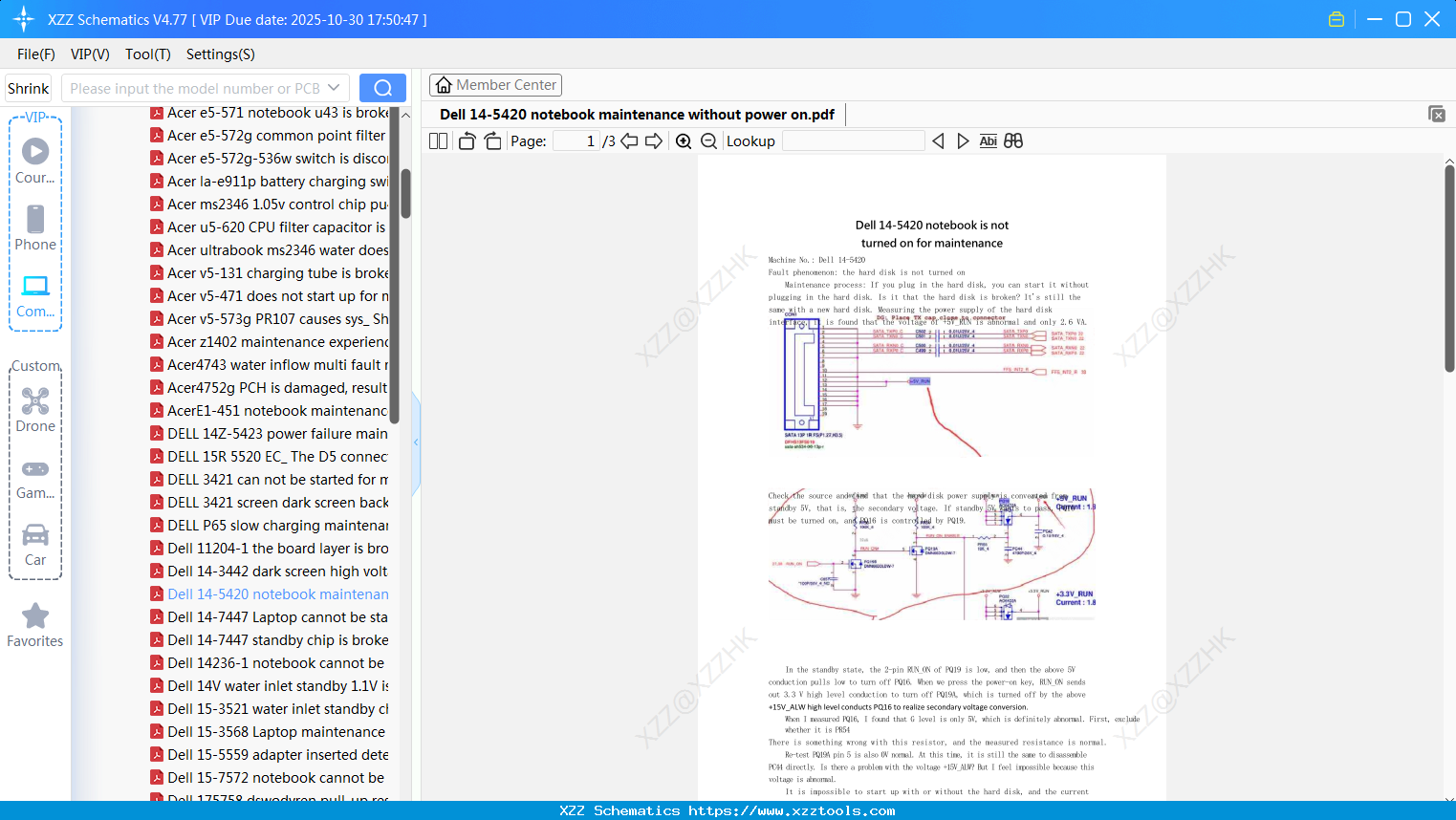
Task: Click the detach document window icon
Action: tap(1436, 114)
